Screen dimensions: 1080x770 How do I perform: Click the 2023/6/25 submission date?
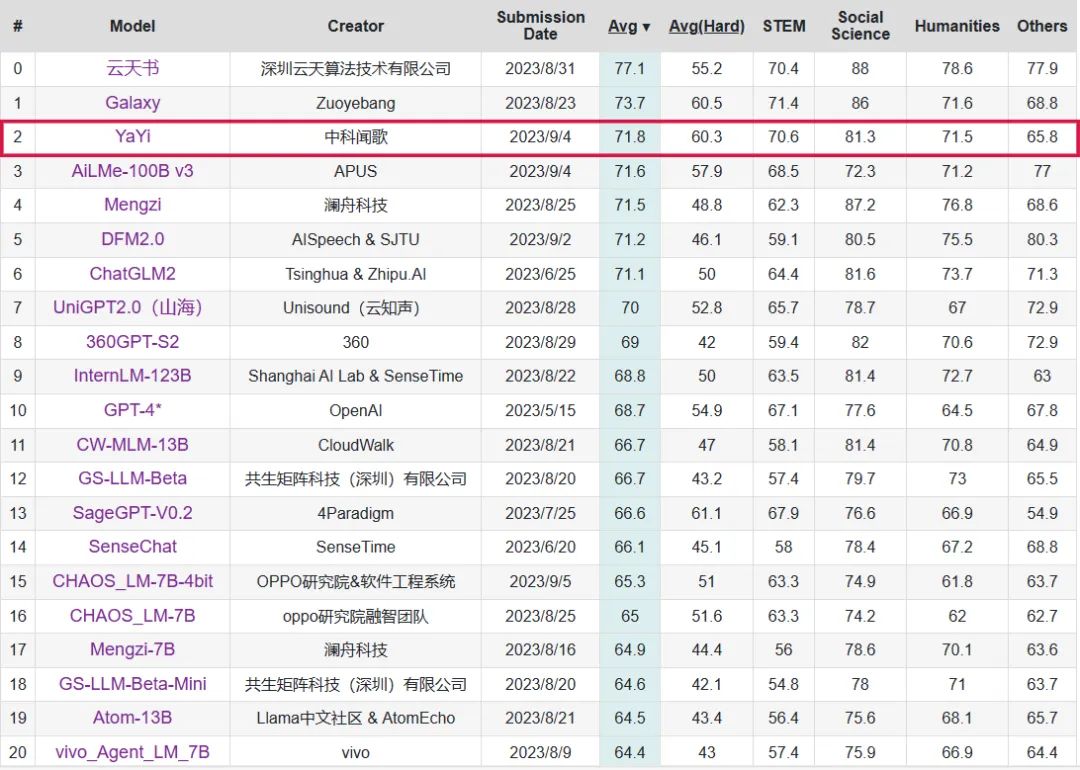click(x=540, y=274)
